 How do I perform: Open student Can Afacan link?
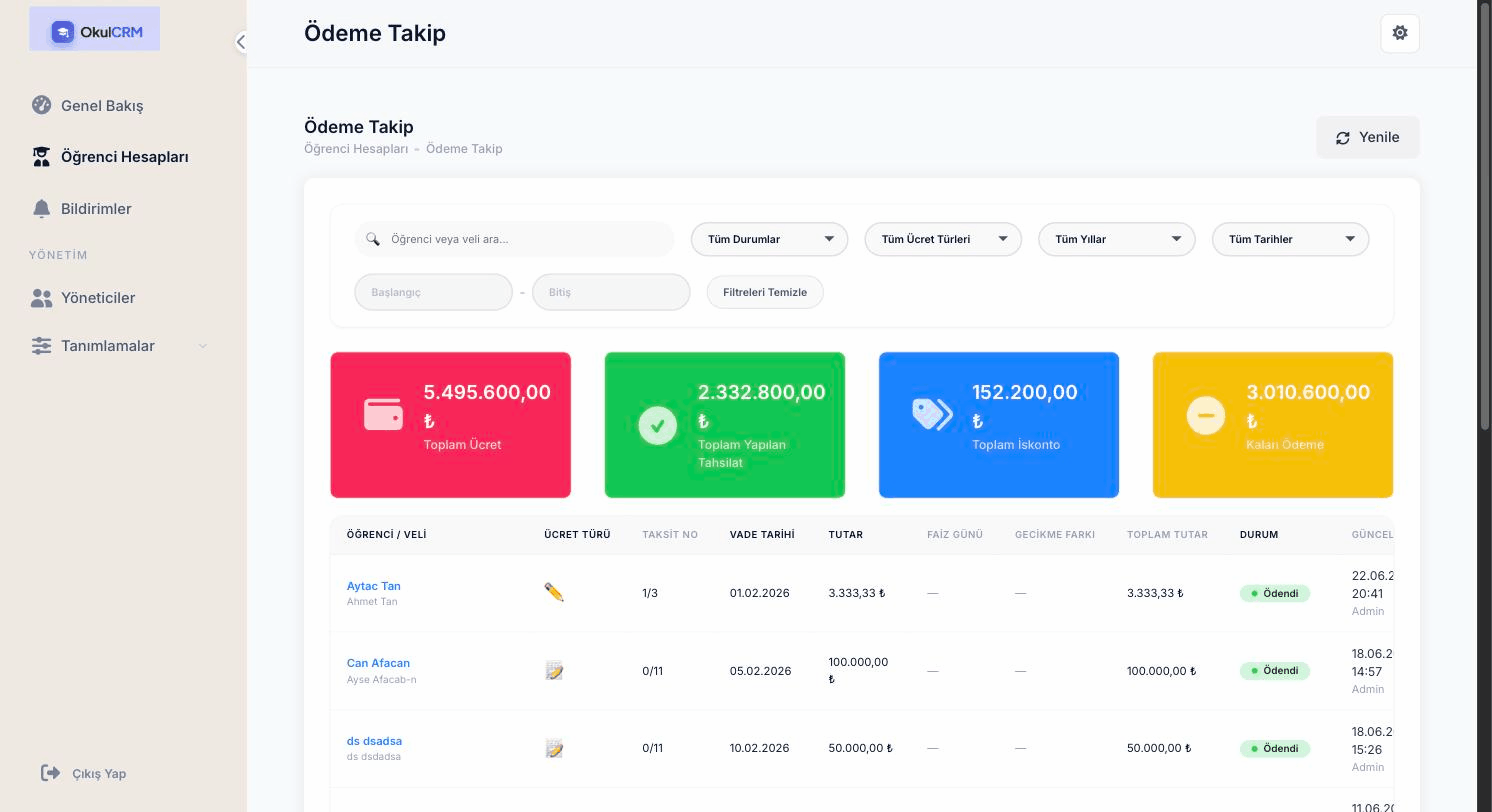[378, 663]
